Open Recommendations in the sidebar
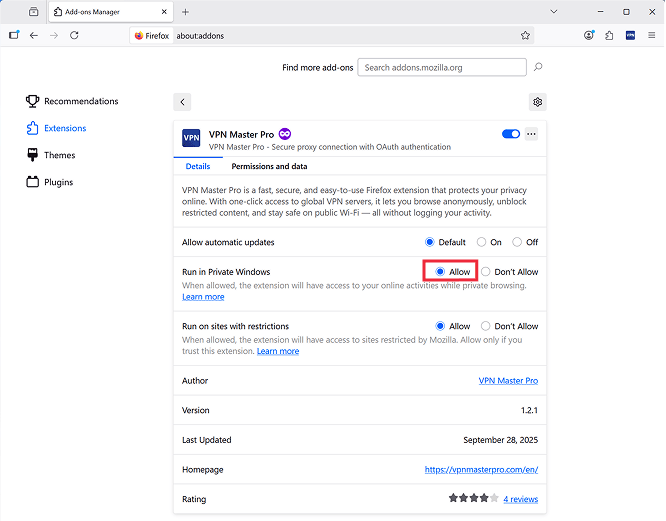 (72, 101)
